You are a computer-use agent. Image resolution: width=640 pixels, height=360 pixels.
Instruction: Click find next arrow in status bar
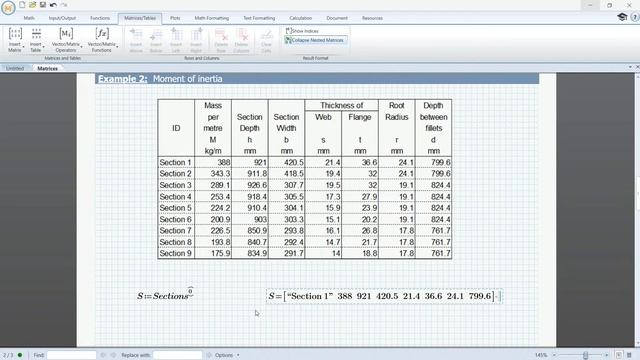(113, 355)
